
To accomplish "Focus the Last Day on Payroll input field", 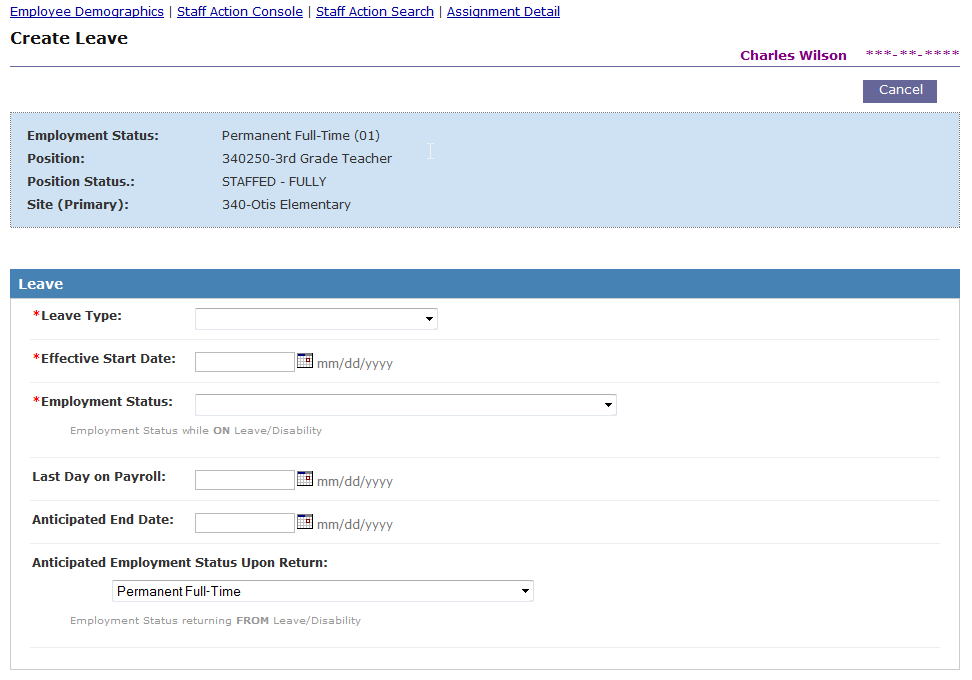I will click(245, 480).
